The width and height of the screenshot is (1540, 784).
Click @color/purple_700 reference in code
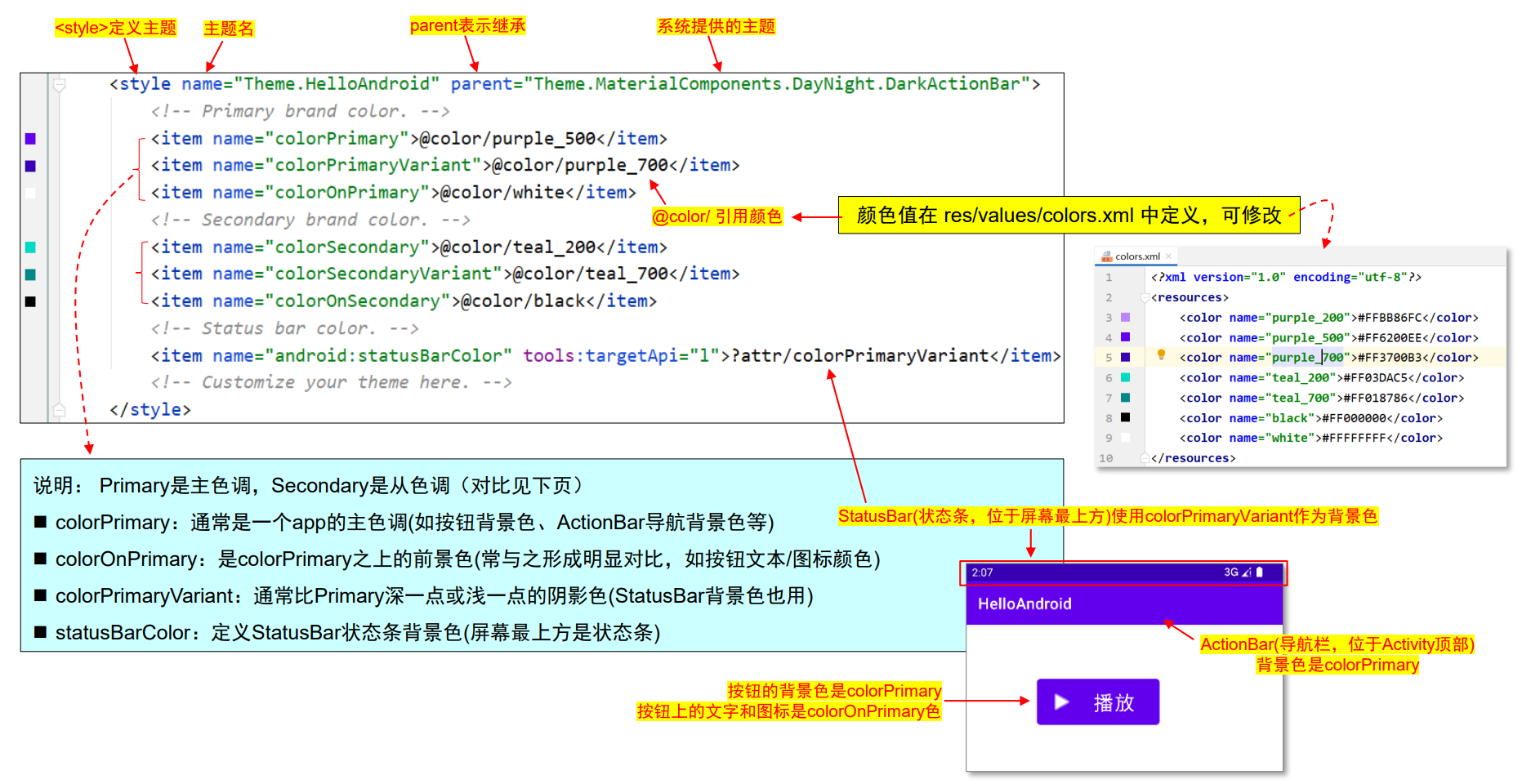(580, 165)
